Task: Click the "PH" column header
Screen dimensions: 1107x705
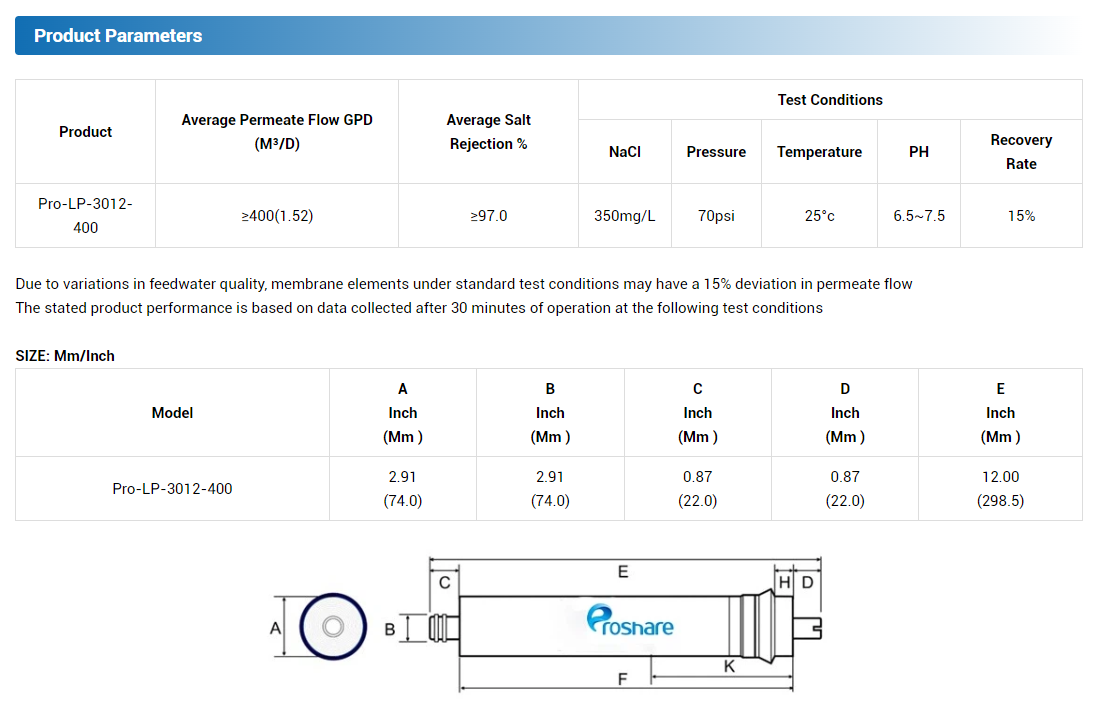Action: (x=918, y=152)
